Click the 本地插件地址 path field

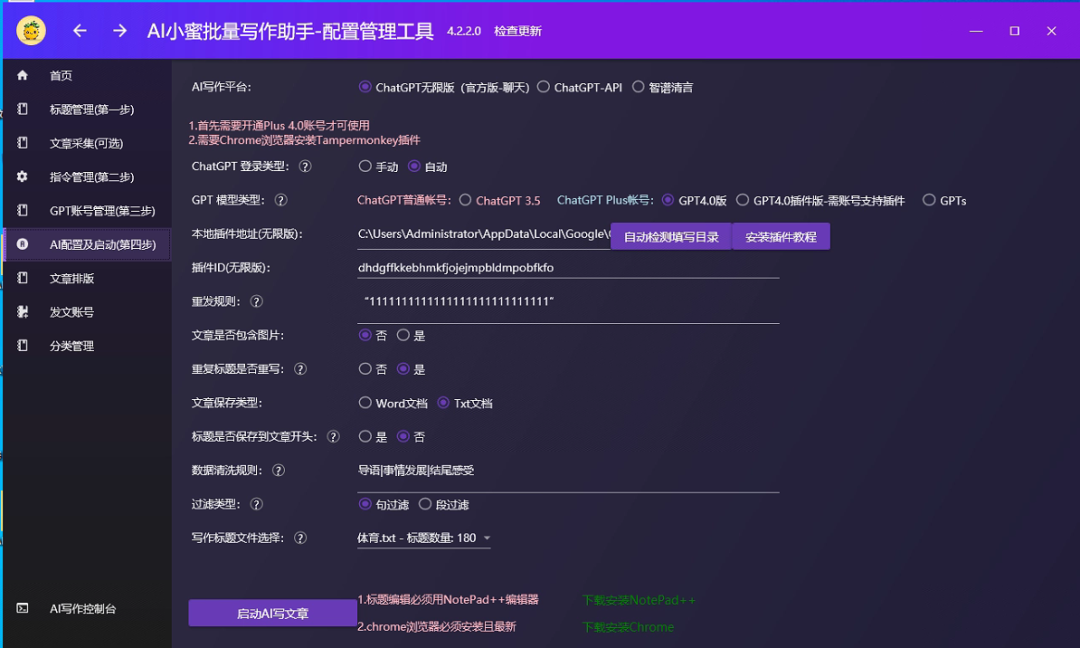(484, 234)
